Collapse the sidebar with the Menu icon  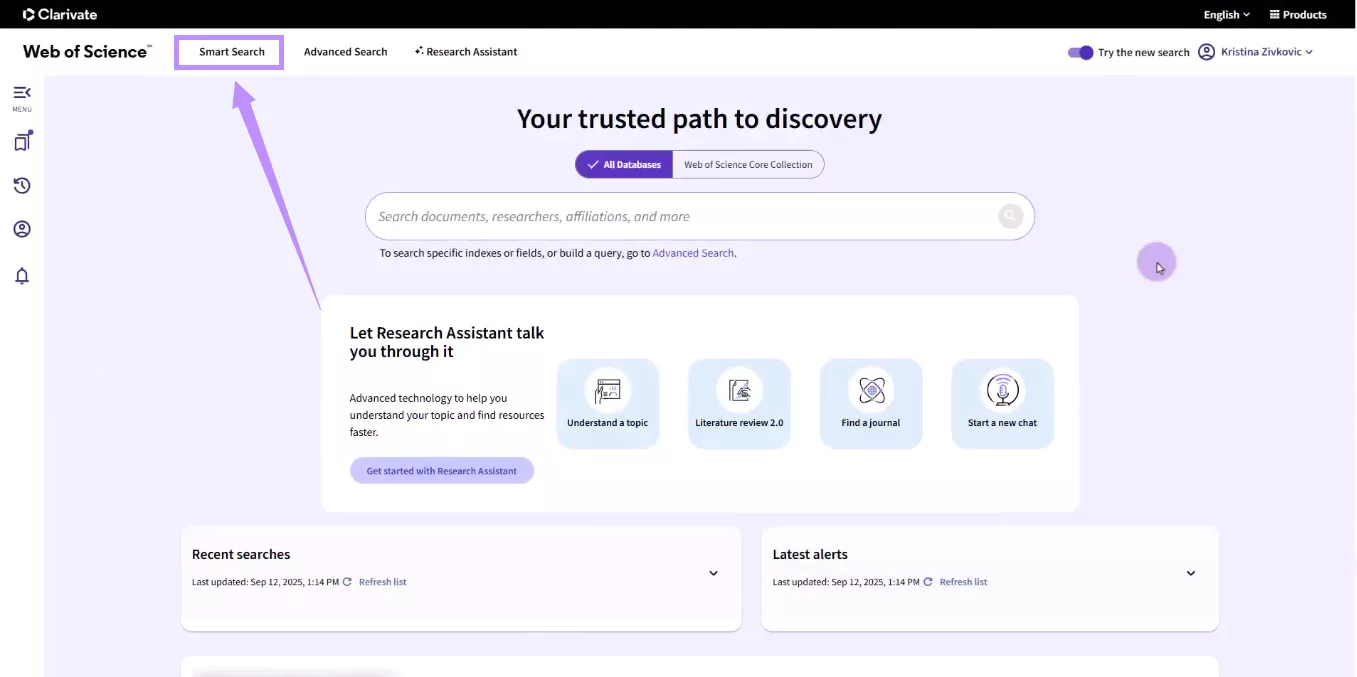coord(21,93)
